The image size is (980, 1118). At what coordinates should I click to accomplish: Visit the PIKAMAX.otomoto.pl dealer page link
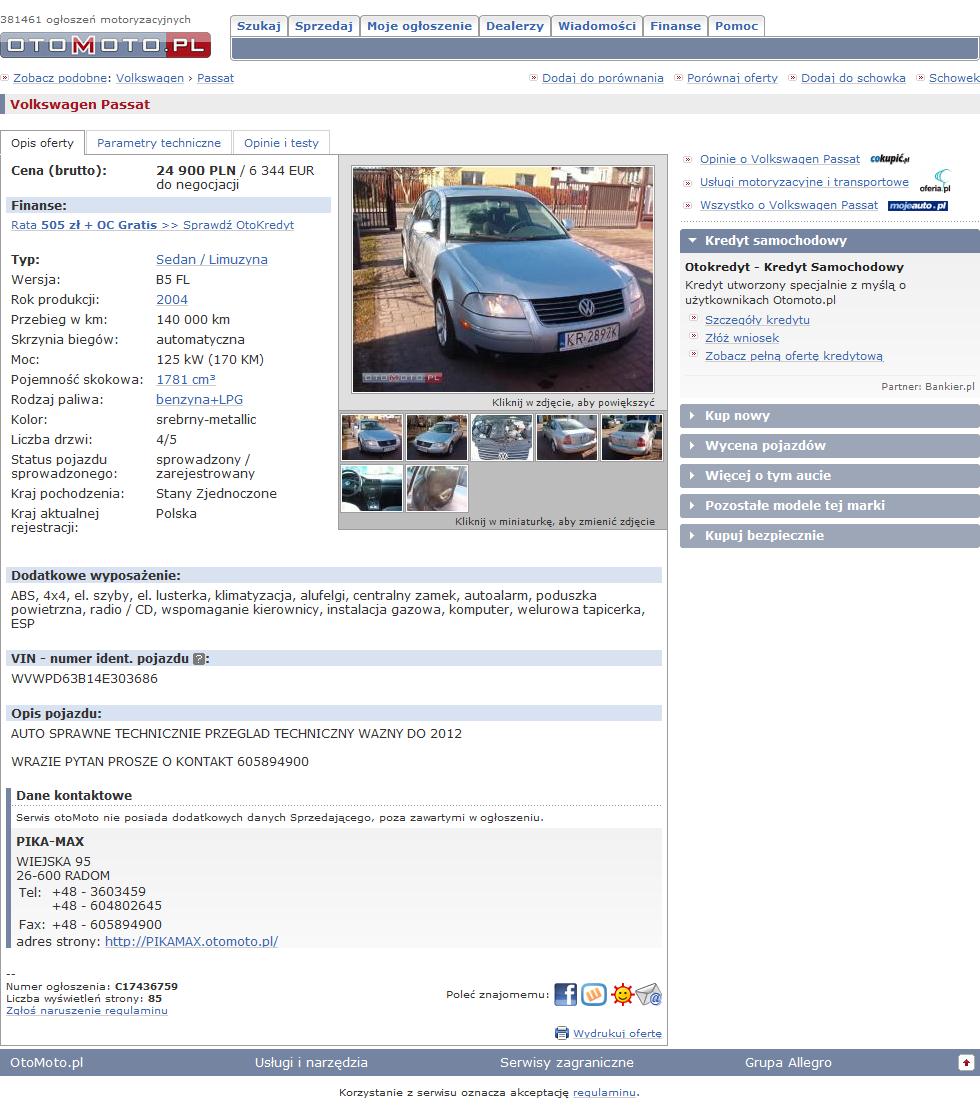[x=191, y=941]
